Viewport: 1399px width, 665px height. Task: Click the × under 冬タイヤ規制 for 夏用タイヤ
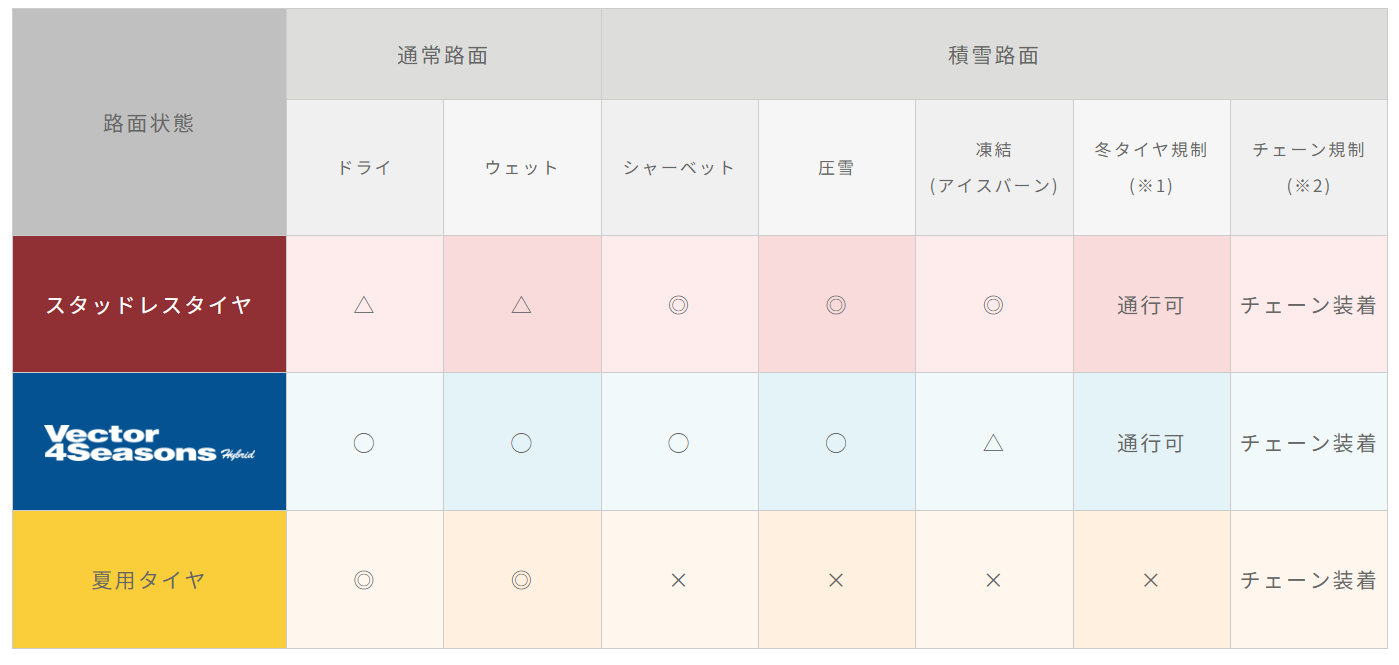tap(1150, 580)
